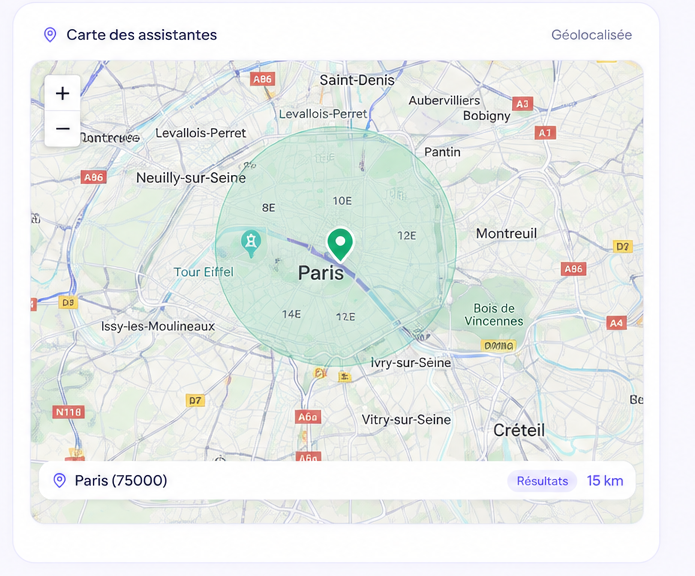Click the 8E district label

pos(269,208)
